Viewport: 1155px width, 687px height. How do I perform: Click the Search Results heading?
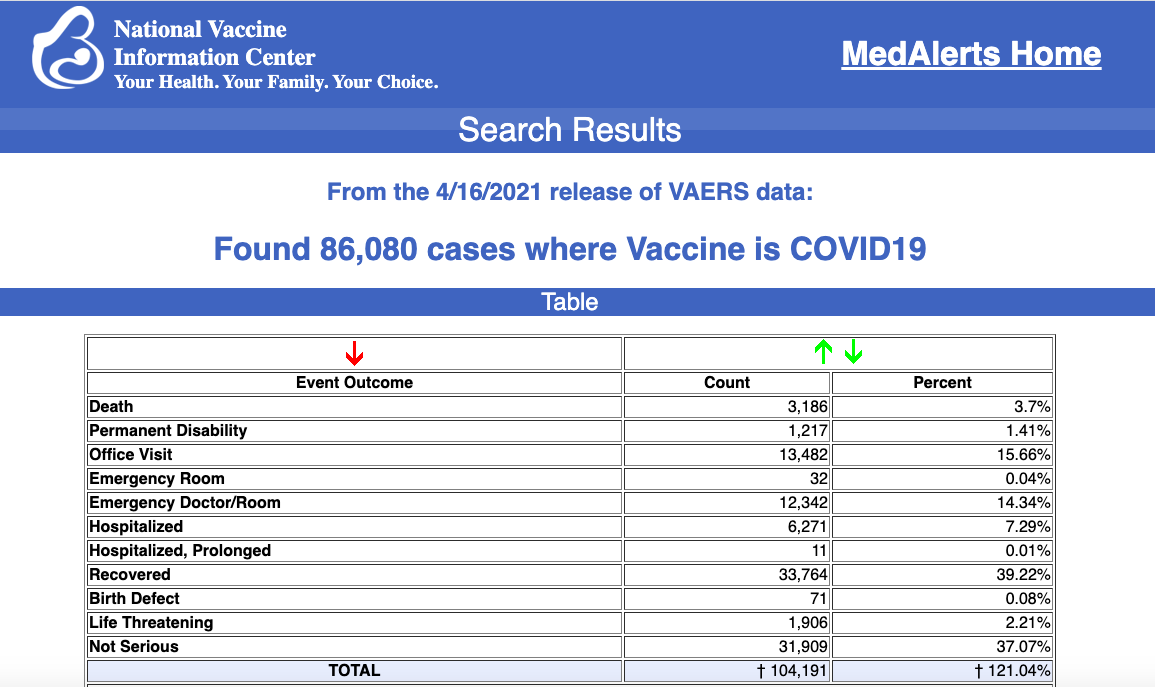coord(570,130)
